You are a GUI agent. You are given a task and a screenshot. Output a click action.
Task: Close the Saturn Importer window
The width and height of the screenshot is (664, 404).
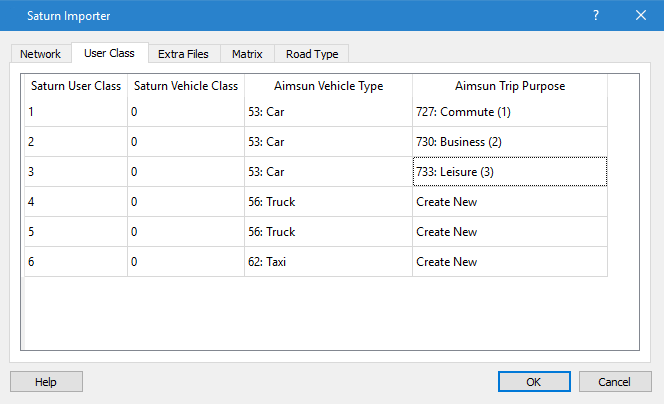[x=641, y=16]
